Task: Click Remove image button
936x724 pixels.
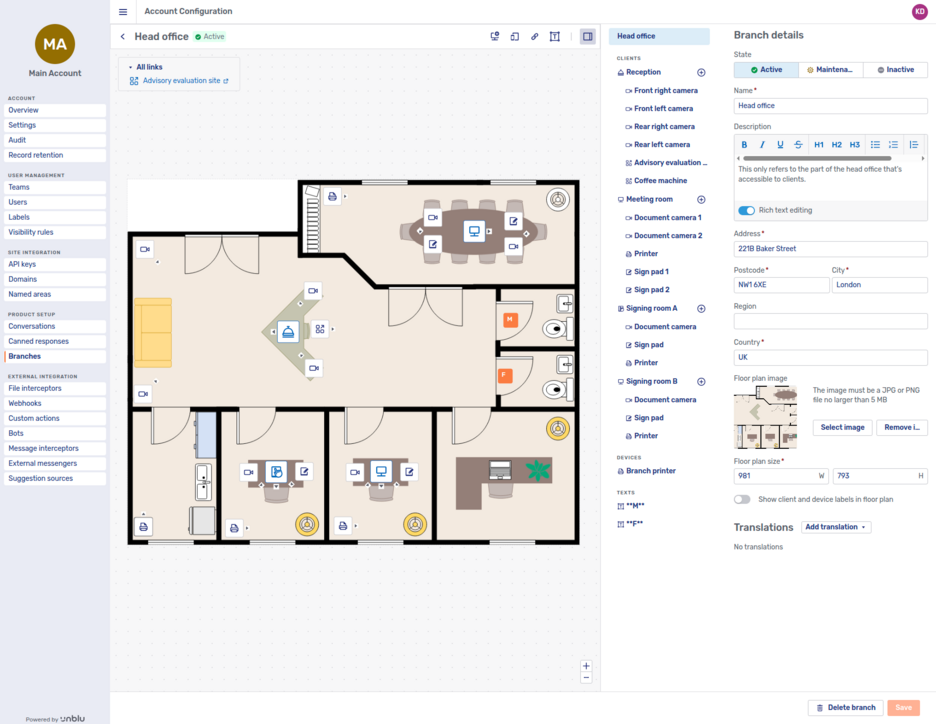Action: [901, 427]
